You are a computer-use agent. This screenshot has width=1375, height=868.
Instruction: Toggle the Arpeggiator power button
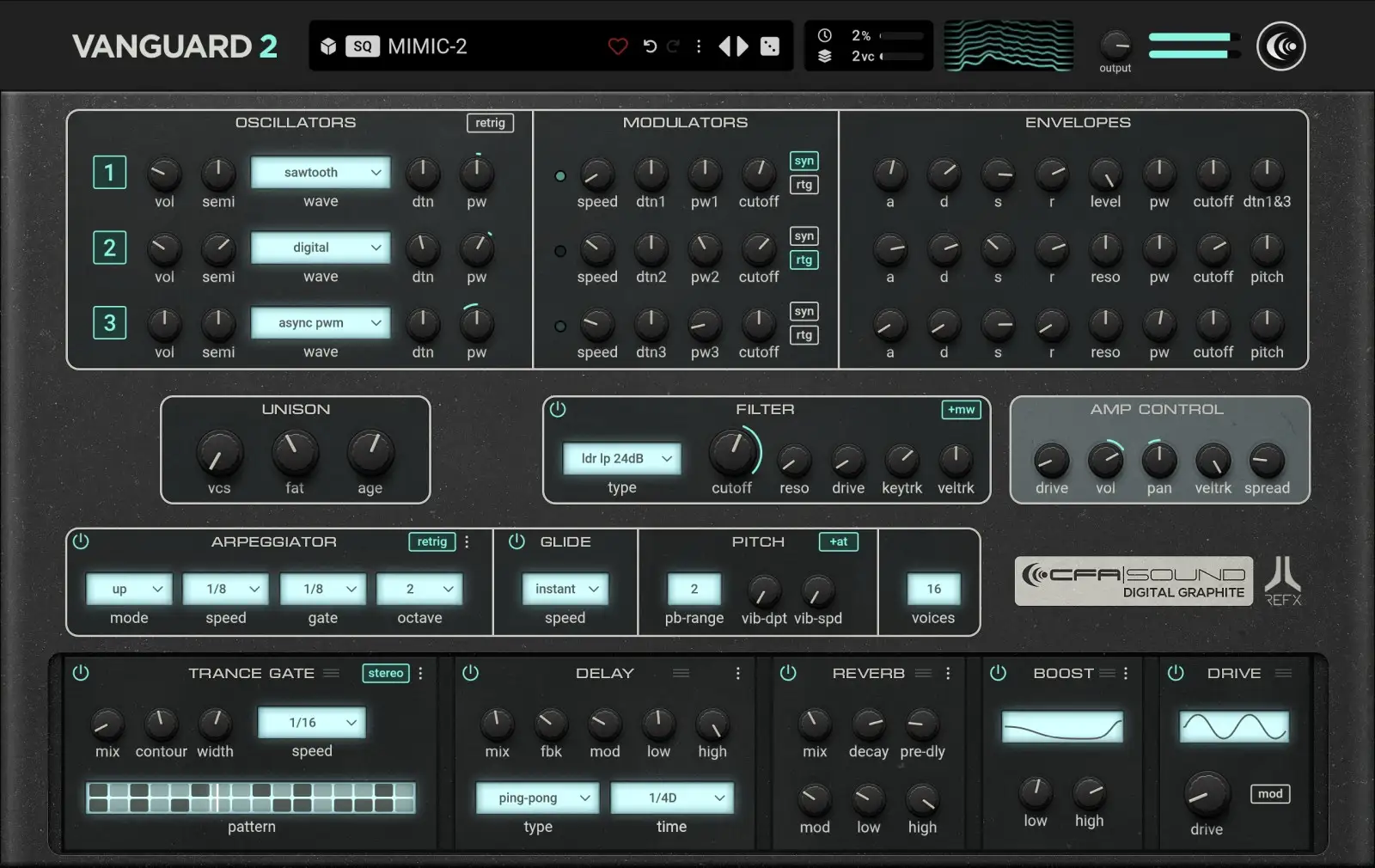81,541
